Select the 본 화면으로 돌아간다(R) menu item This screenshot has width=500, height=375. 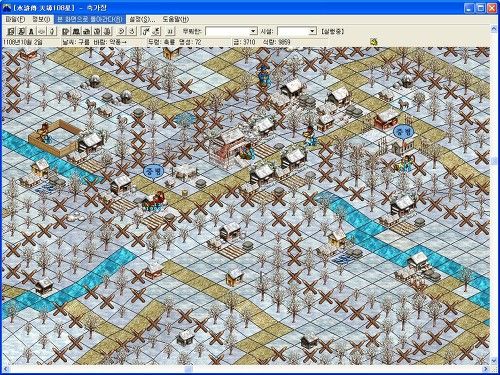coord(90,19)
